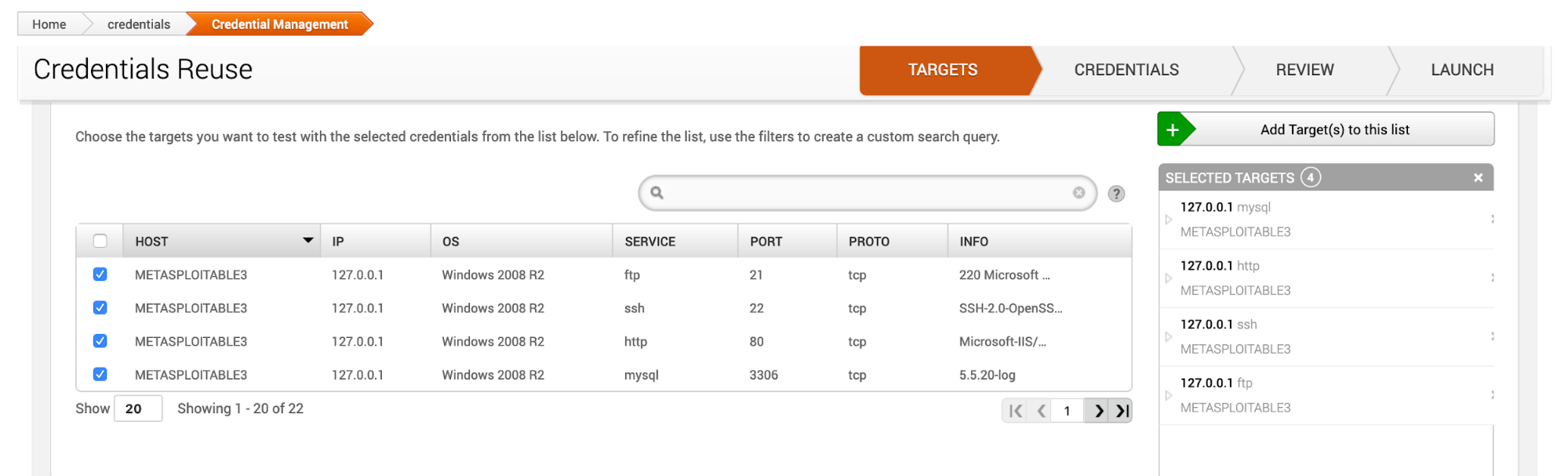Expand the 127.0.0.1 mysql selected target
This screenshot has height=476, width=1568.
tap(1169, 220)
